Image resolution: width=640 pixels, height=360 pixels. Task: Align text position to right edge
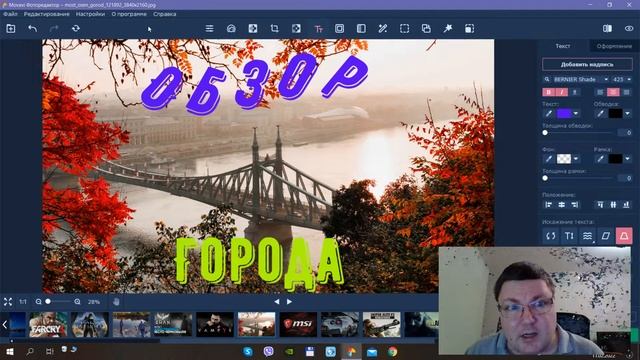click(575, 204)
